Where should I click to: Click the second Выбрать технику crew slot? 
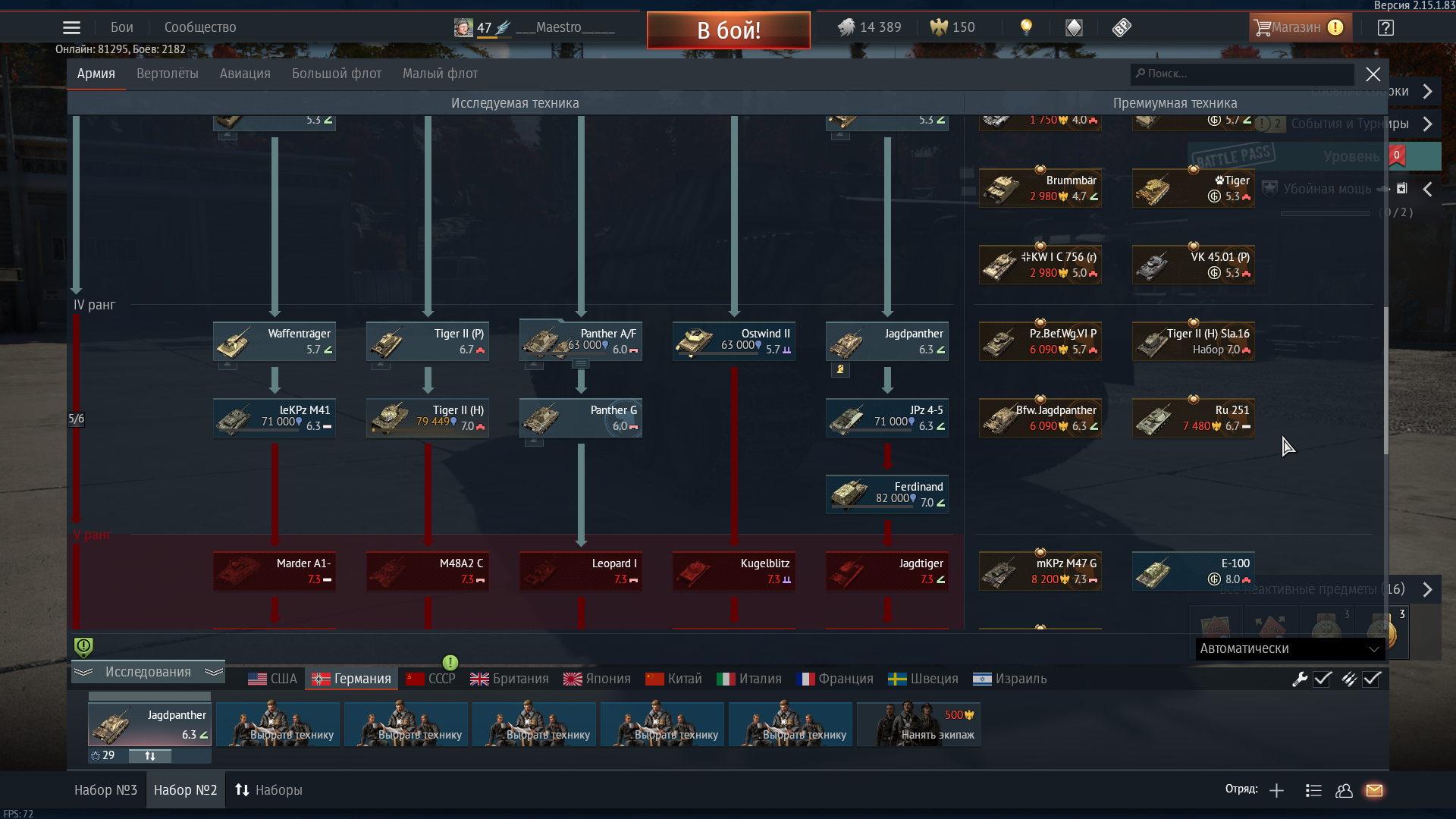[406, 724]
